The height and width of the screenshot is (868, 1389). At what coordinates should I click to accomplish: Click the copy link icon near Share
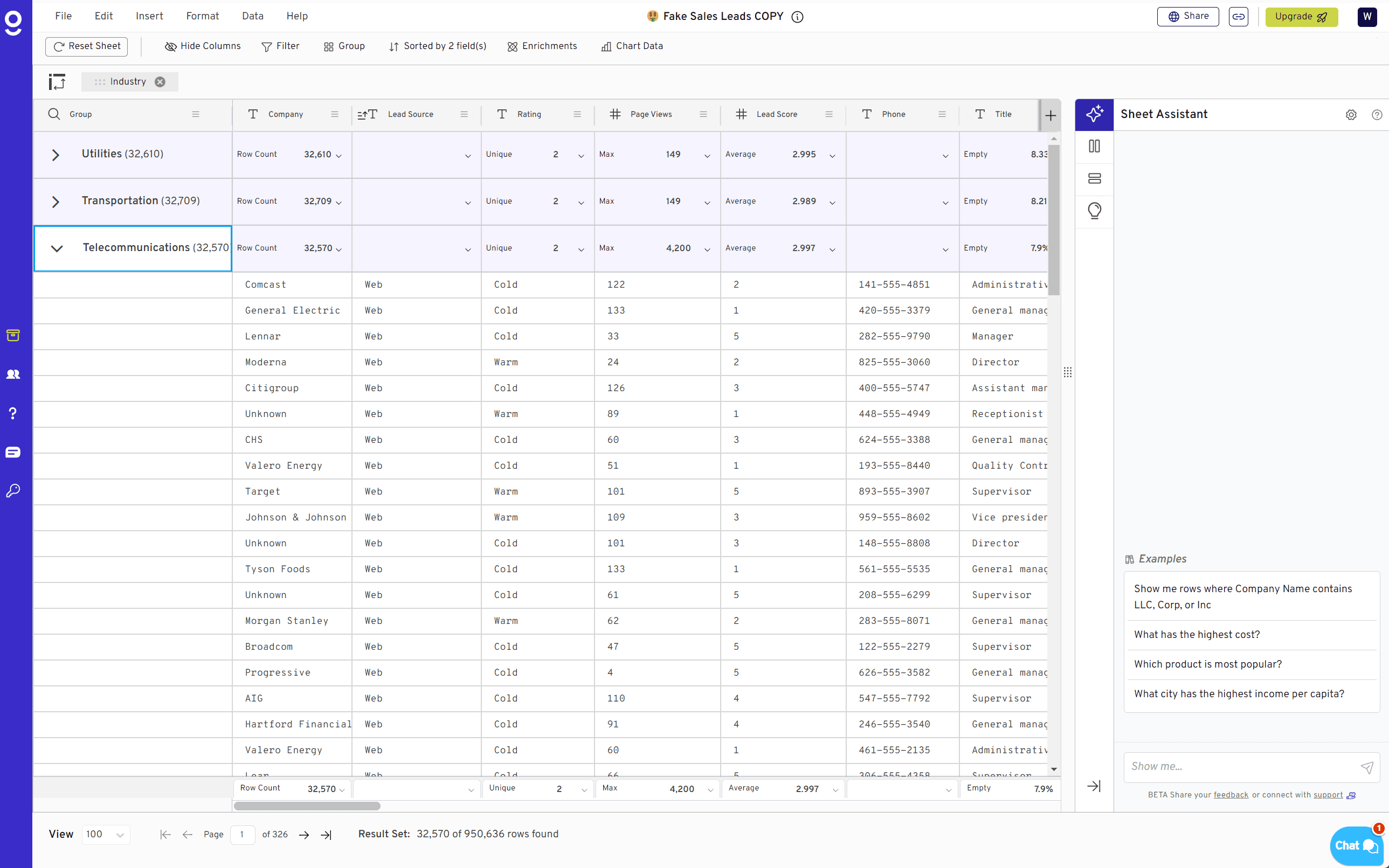click(1238, 17)
